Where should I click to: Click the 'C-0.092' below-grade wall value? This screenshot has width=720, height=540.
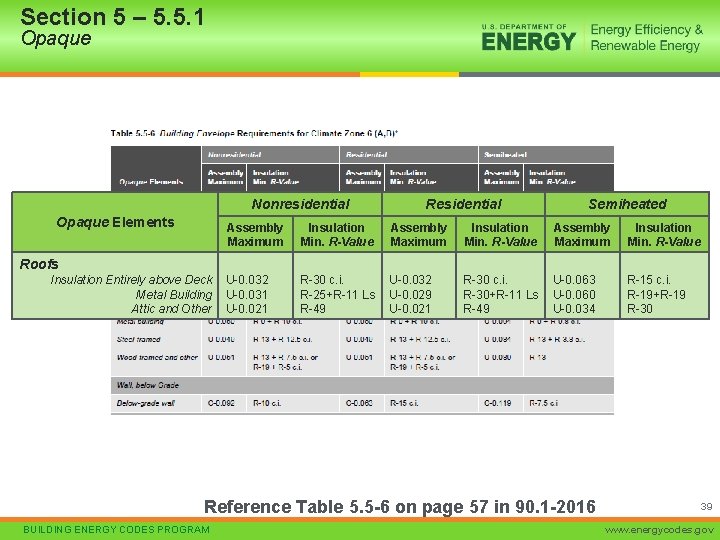coord(221,403)
